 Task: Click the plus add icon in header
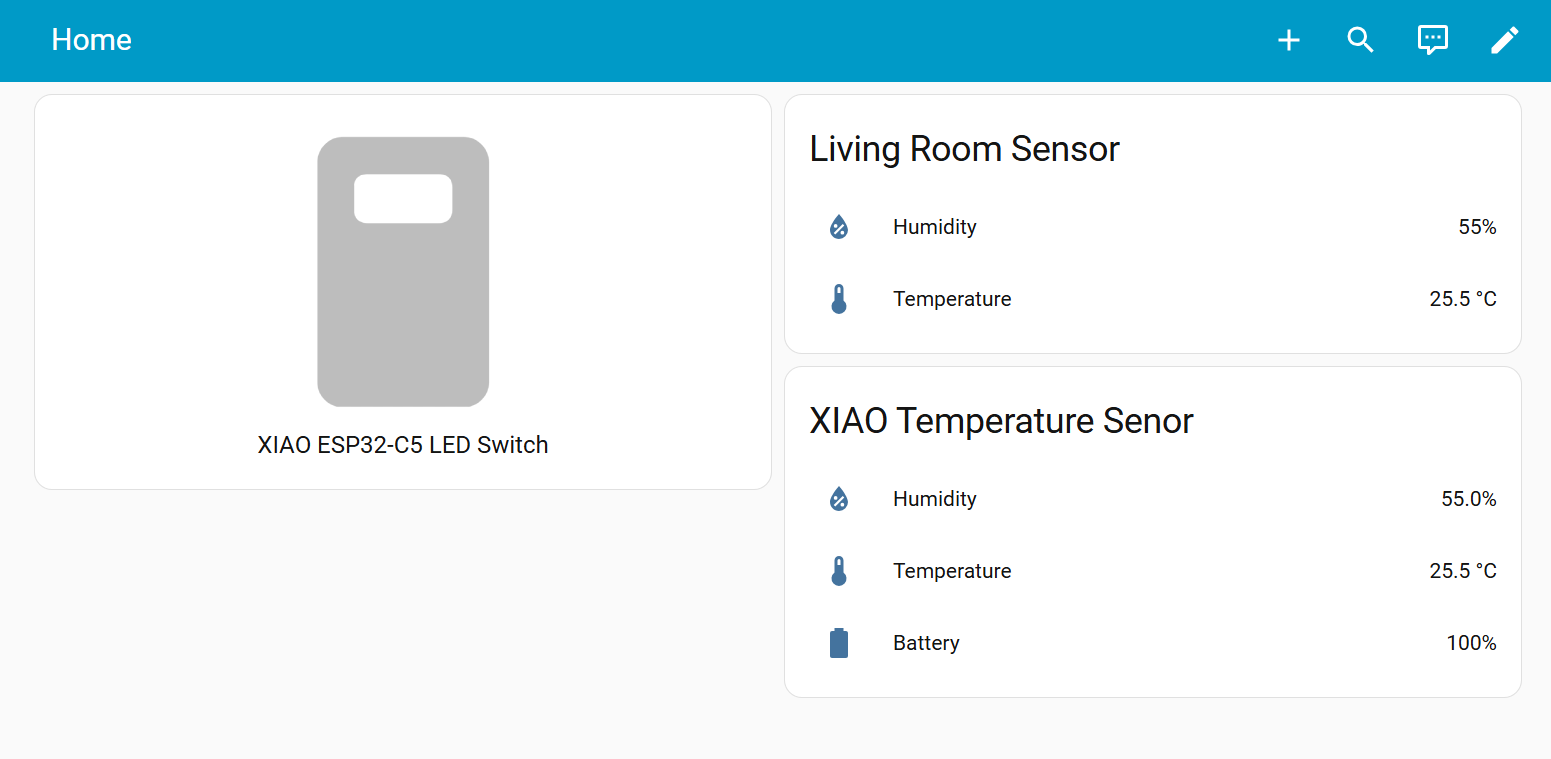click(x=1289, y=40)
